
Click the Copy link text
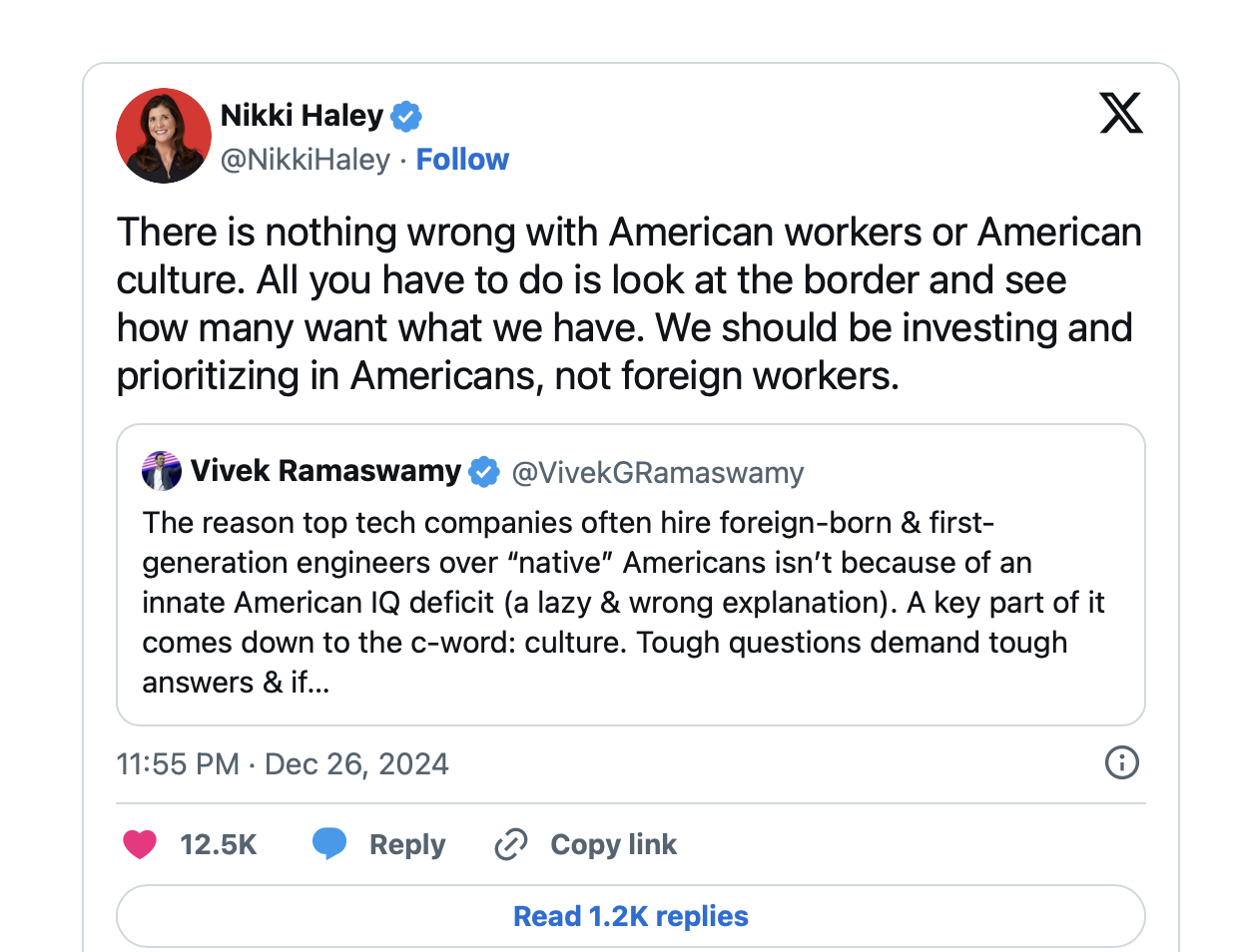tap(613, 845)
